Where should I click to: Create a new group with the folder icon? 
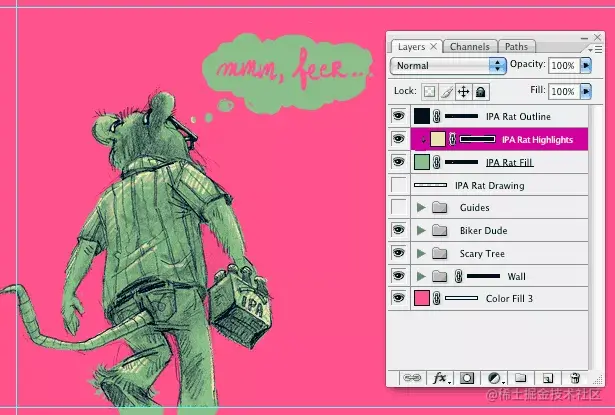[x=520, y=378]
